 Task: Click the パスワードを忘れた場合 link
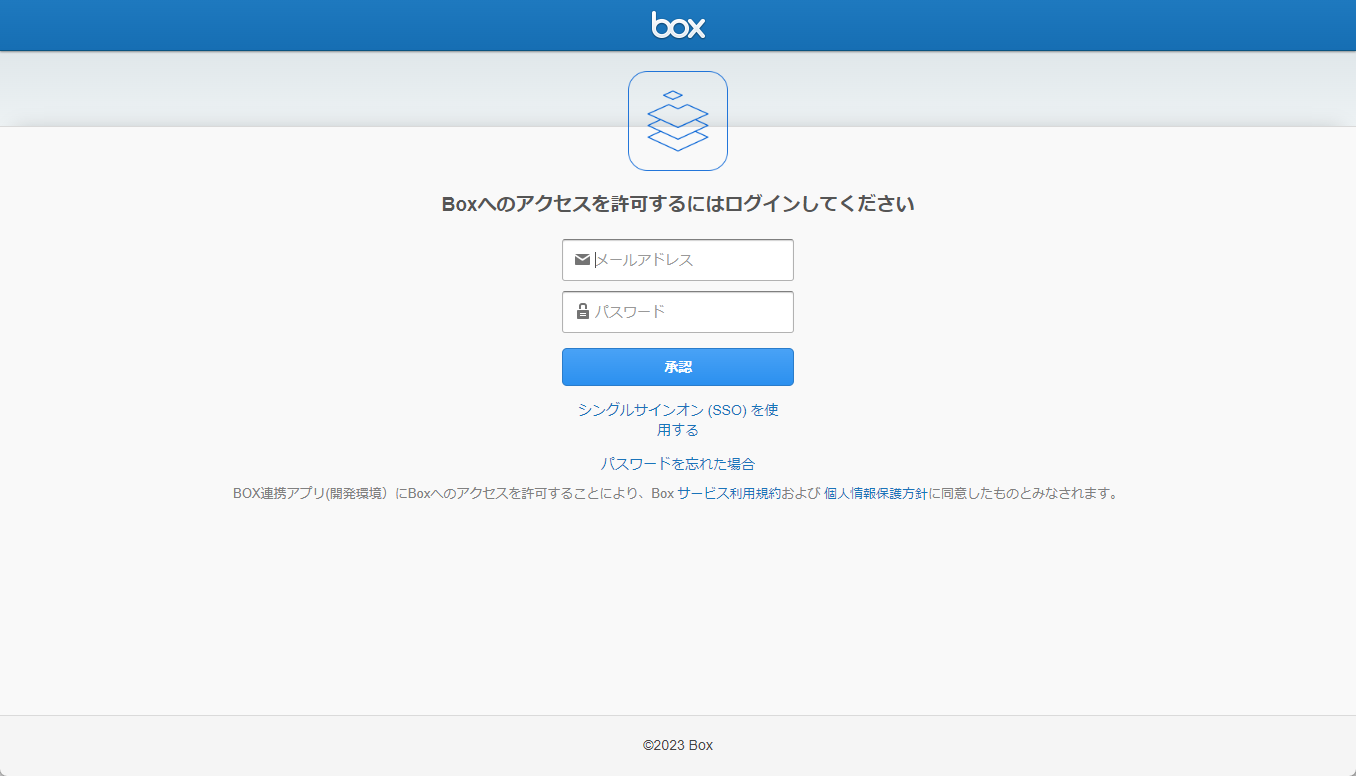click(678, 463)
